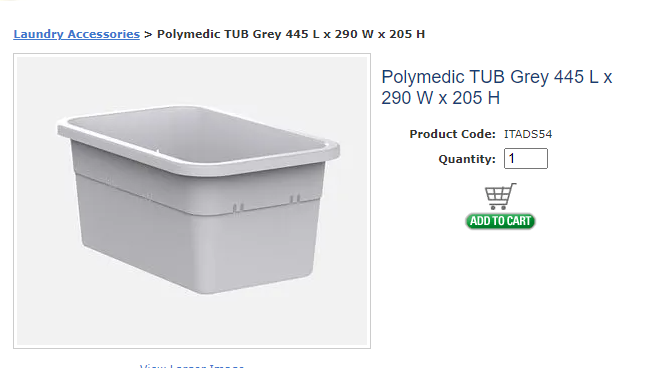Screen dimensions: 656x368
Task: Click the Product Code label
Action: tap(452, 134)
